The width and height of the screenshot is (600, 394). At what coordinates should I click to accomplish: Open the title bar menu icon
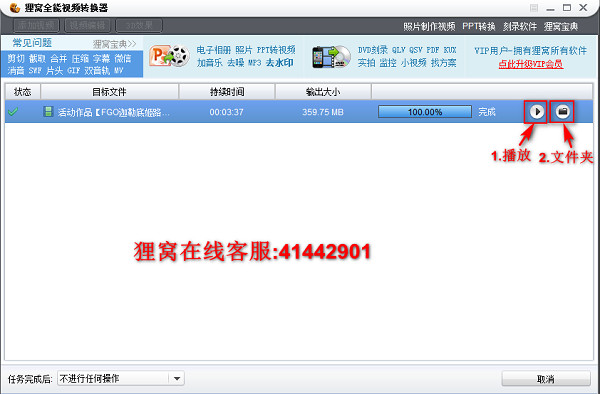pyautogui.click(x=534, y=8)
